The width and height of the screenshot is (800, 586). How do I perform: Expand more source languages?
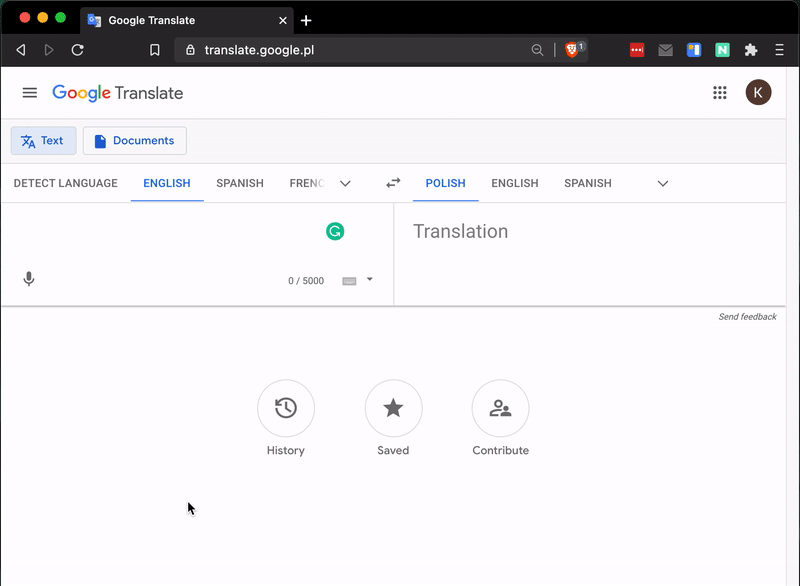pos(345,184)
